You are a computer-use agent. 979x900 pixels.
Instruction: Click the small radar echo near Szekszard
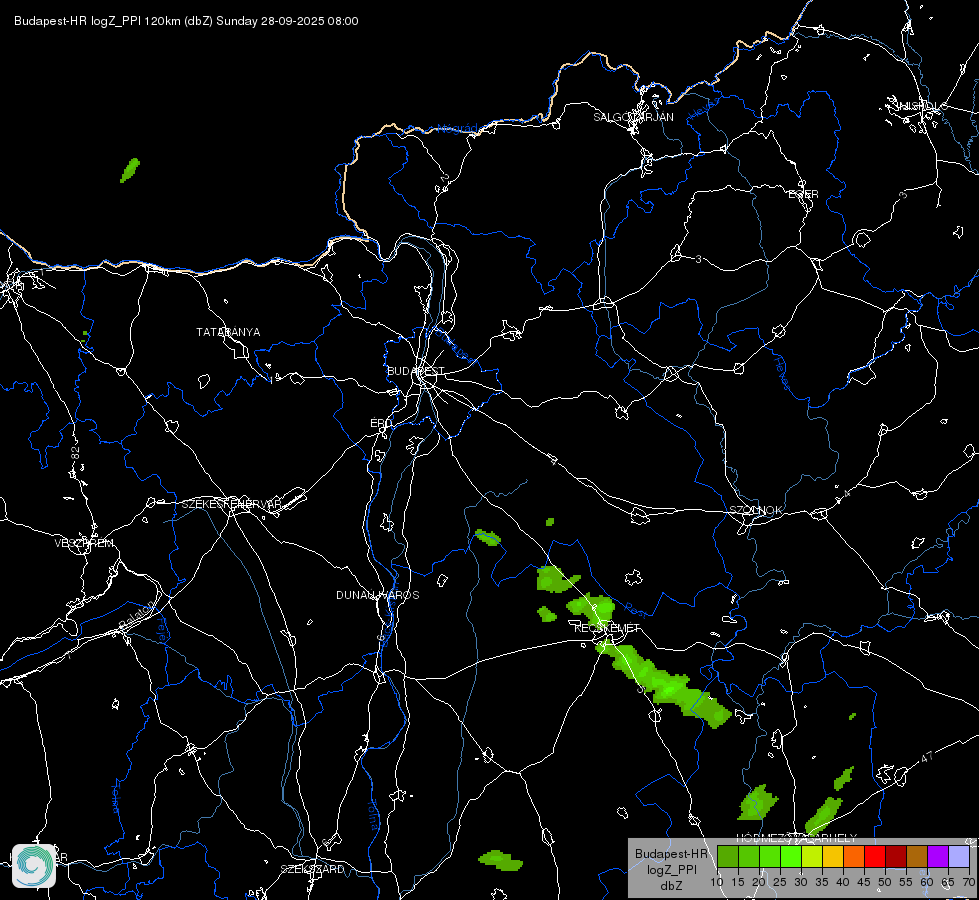pyautogui.click(x=501, y=860)
